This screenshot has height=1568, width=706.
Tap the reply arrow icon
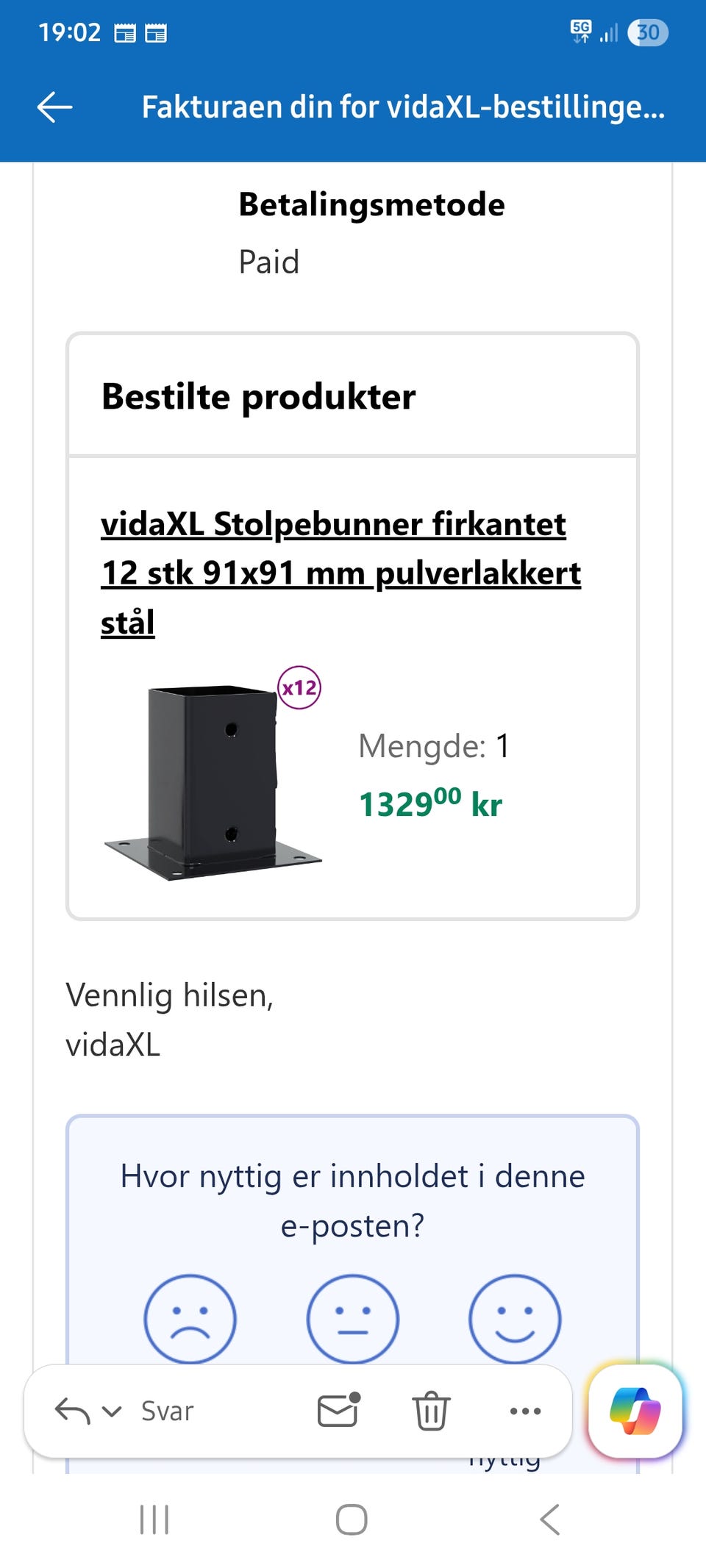(72, 1411)
